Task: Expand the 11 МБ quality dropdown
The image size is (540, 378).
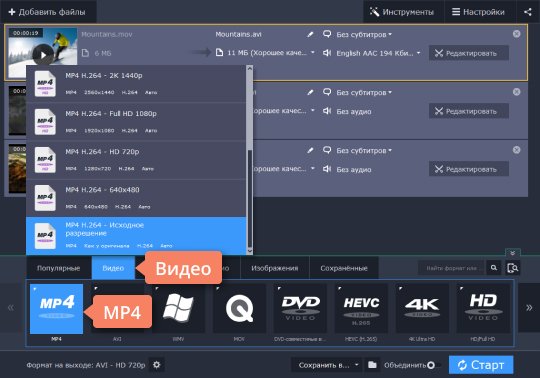Action: tap(313, 52)
